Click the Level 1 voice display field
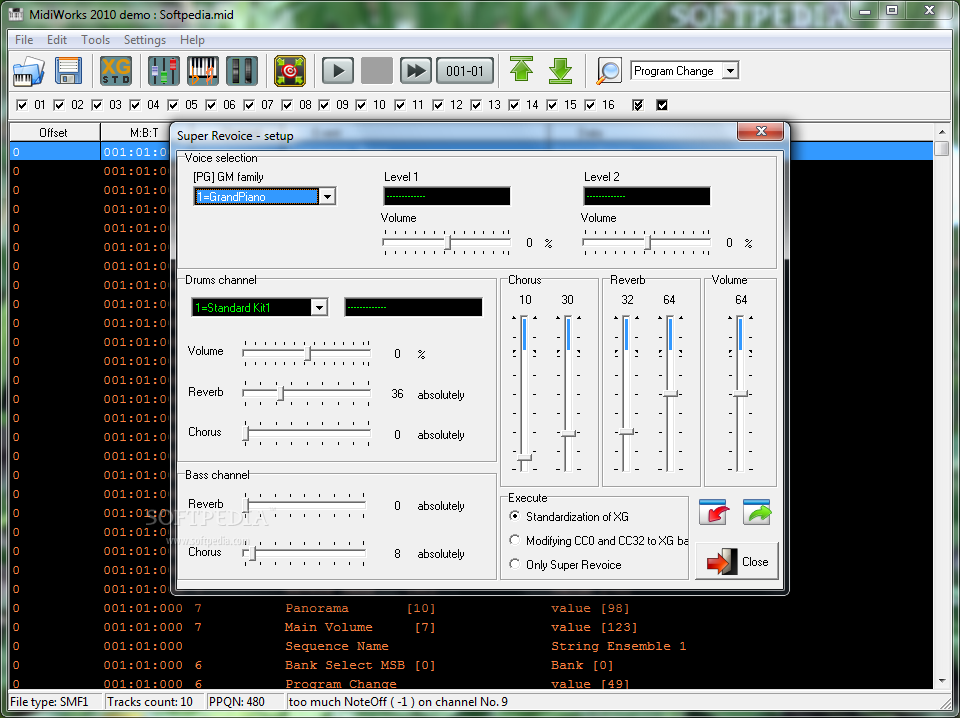 (x=446, y=196)
